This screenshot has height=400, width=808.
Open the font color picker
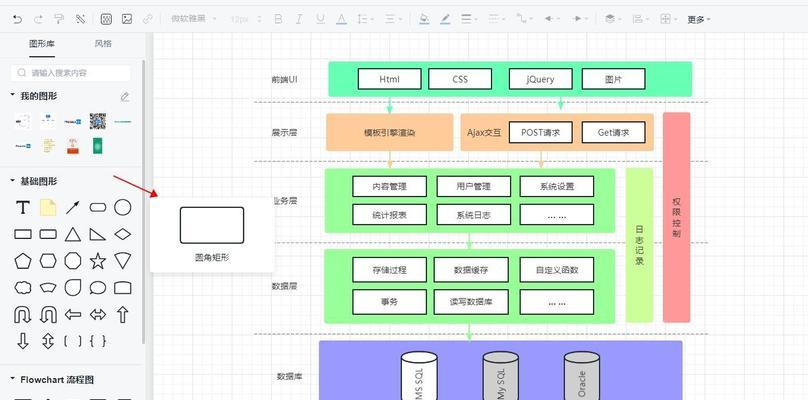click(341, 20)
